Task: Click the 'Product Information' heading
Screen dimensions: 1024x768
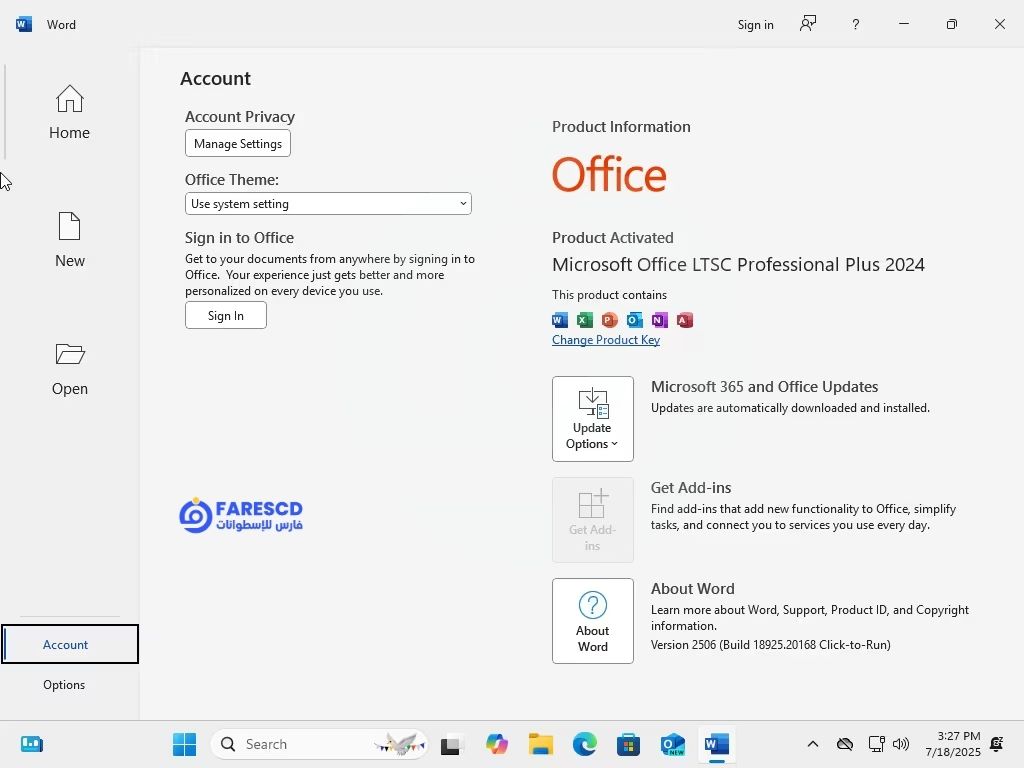Action: click(x=621, y=127)
